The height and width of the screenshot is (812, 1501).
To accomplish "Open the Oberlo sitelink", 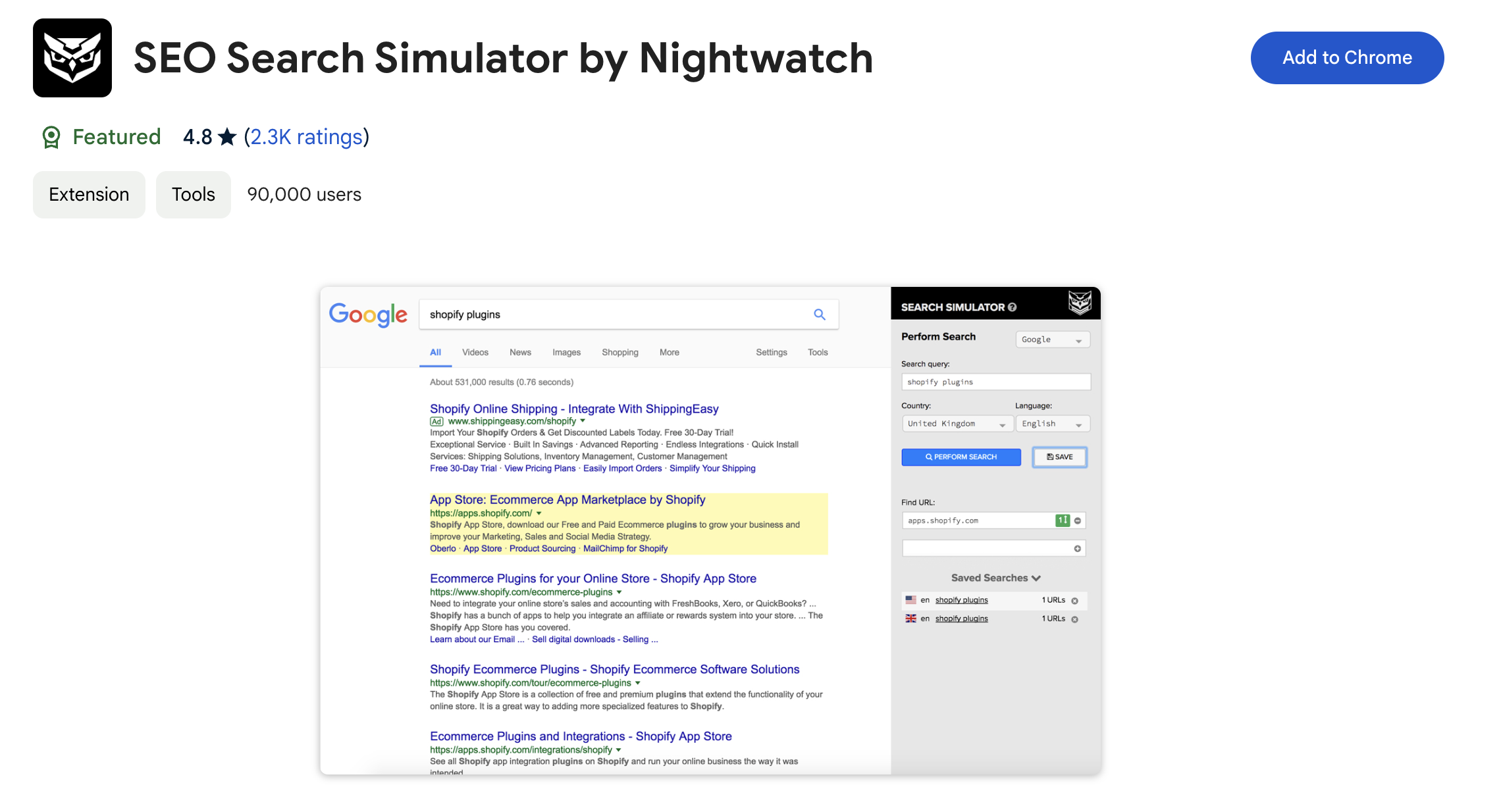I will (443, 549).
